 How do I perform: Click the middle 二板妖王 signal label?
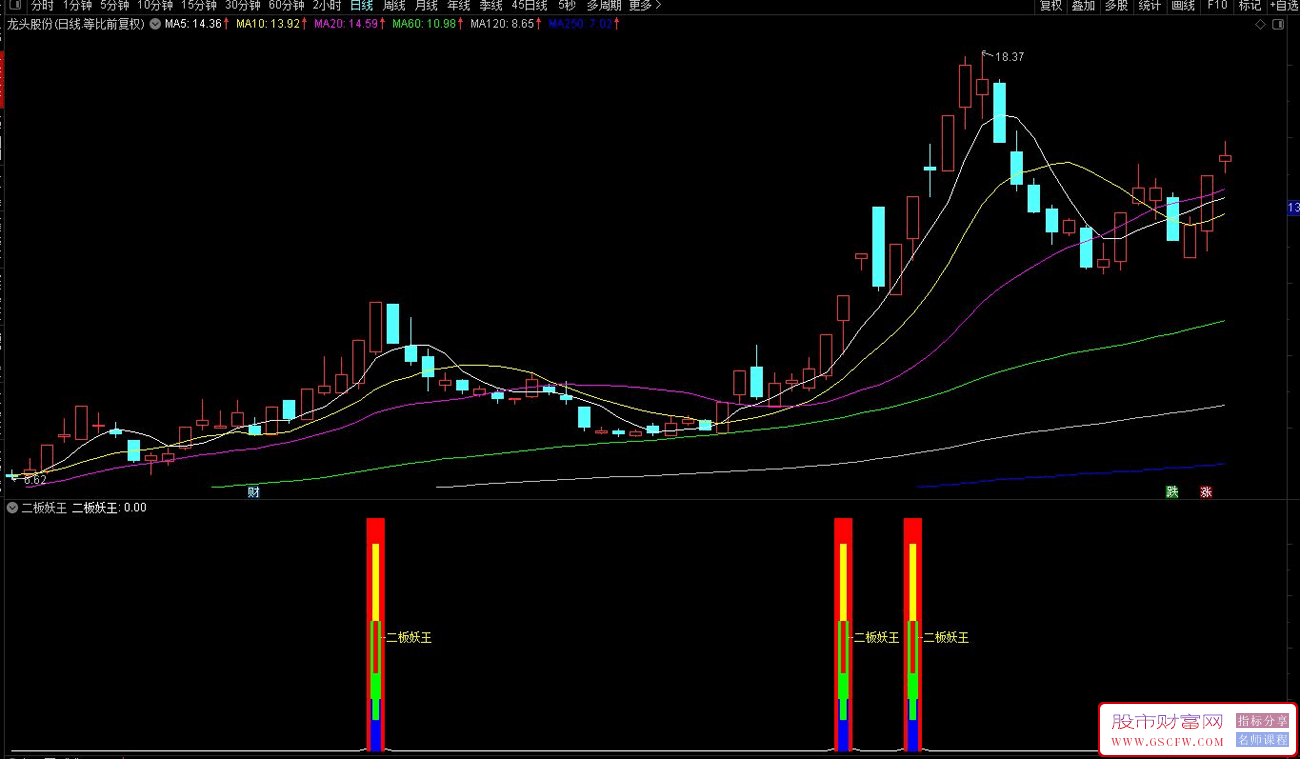coord(876,637)
